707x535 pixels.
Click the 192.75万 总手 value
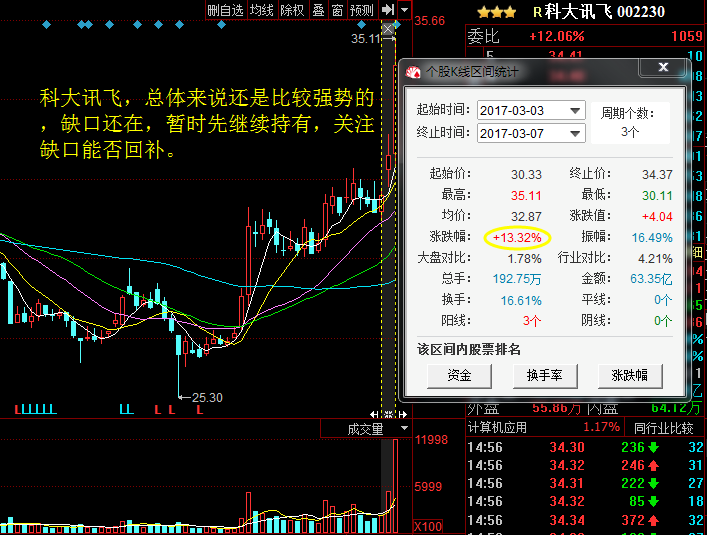pos(517,279)
